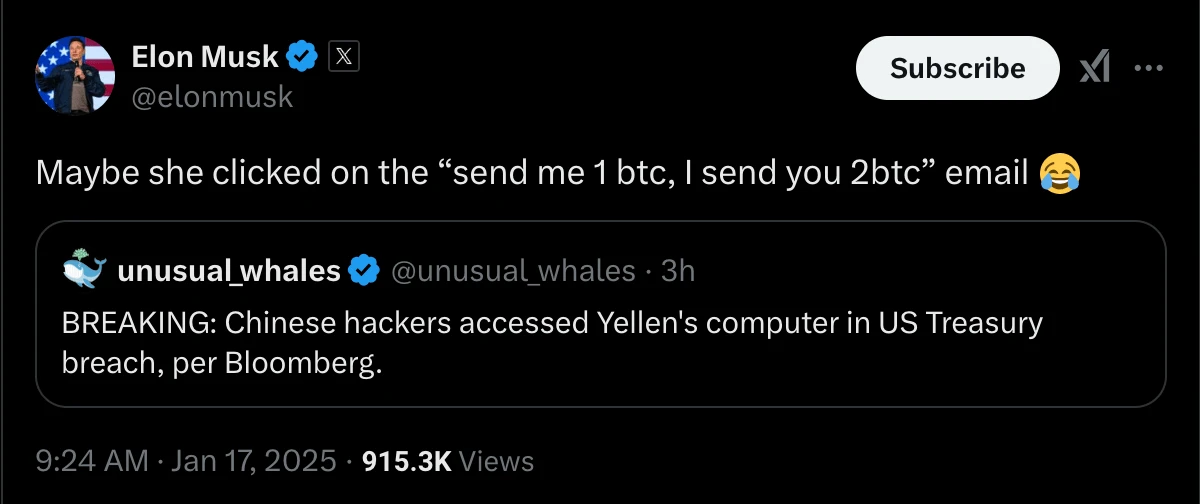The image size is (1200, 504).
Task: Open the unusual_whales account name
Action: pos(229,270)
